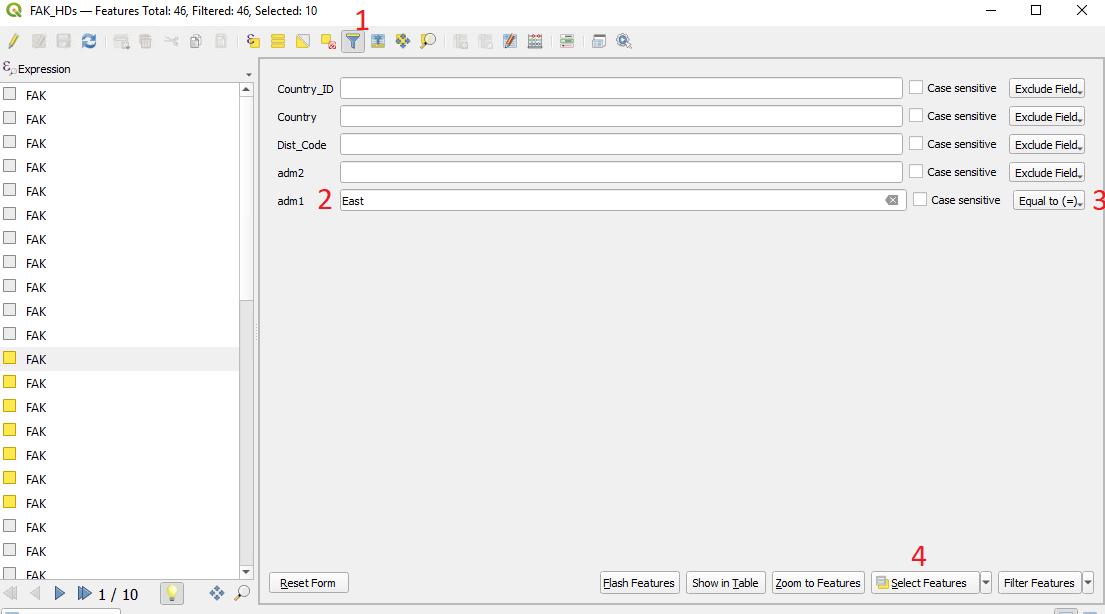1105x614 pixels.
Task: Jump to the last feature
Action: [x=85, y=594]
